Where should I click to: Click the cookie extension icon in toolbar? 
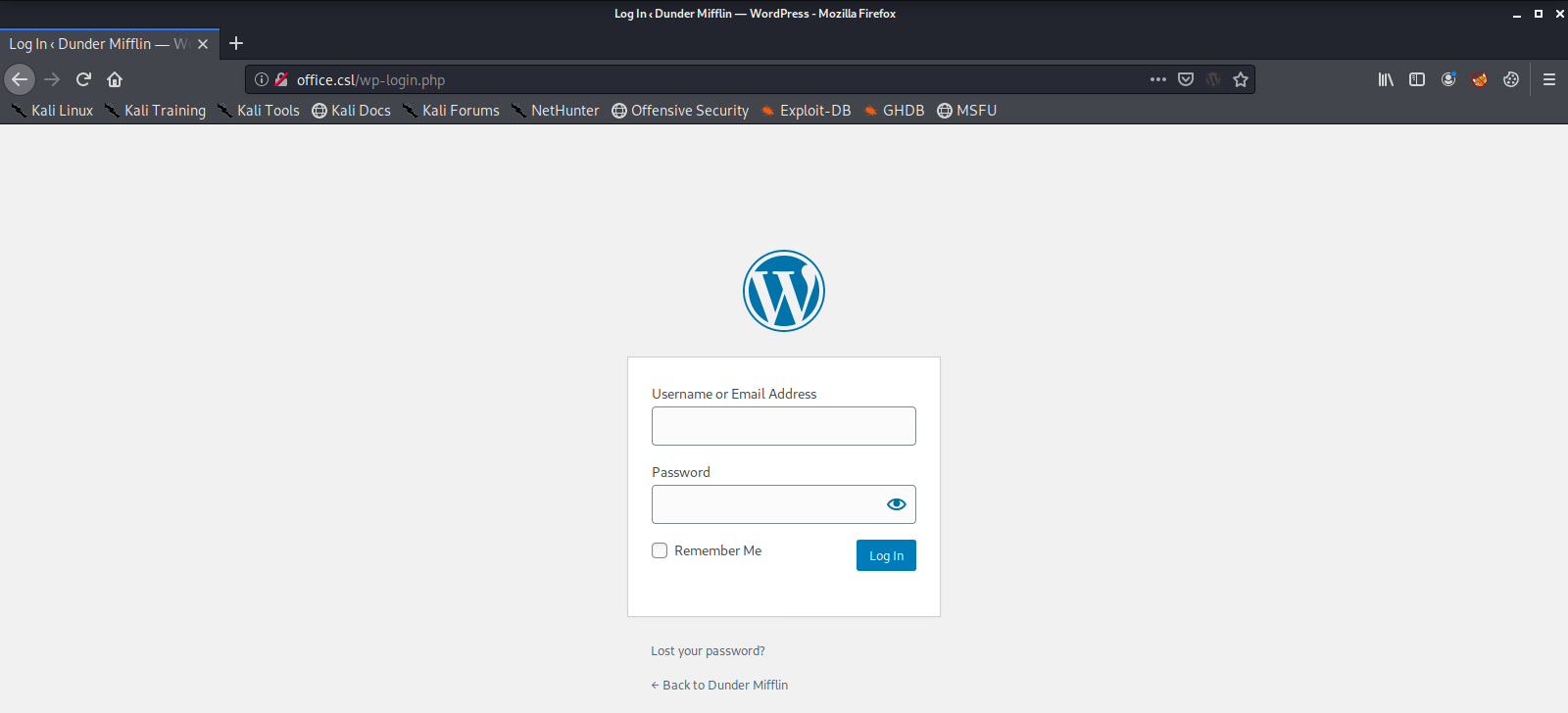pyautogui.click(x=1511, y=79)
